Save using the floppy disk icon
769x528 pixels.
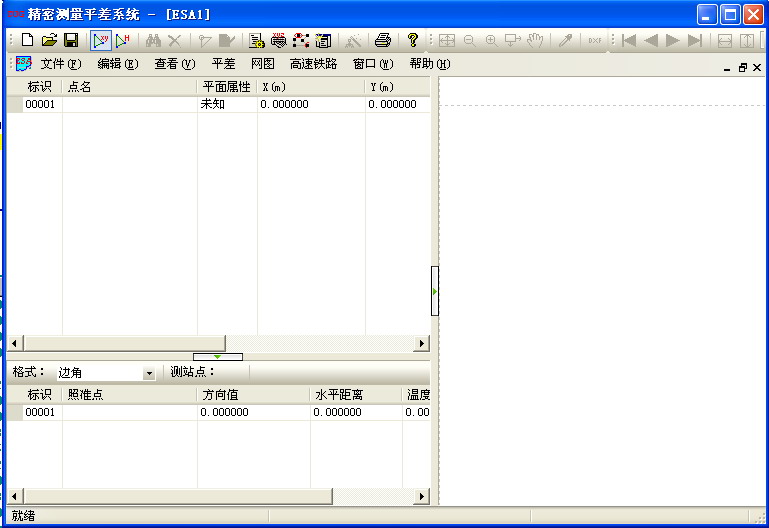[71, 40]
